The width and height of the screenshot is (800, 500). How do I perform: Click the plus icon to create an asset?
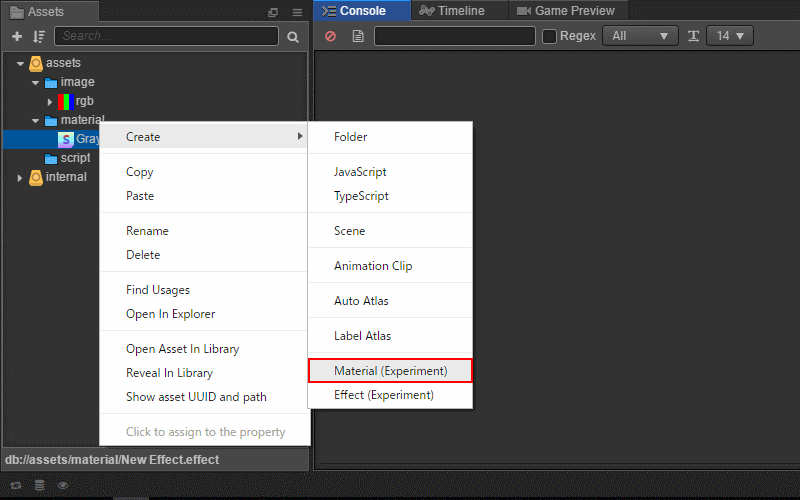(17, 36)
